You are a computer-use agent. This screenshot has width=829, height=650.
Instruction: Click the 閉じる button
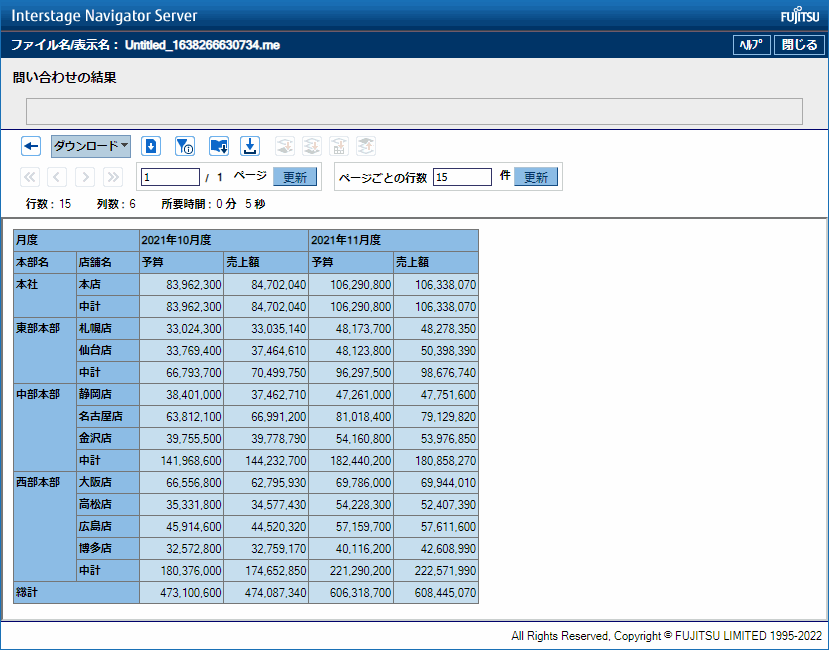(799, 45)
